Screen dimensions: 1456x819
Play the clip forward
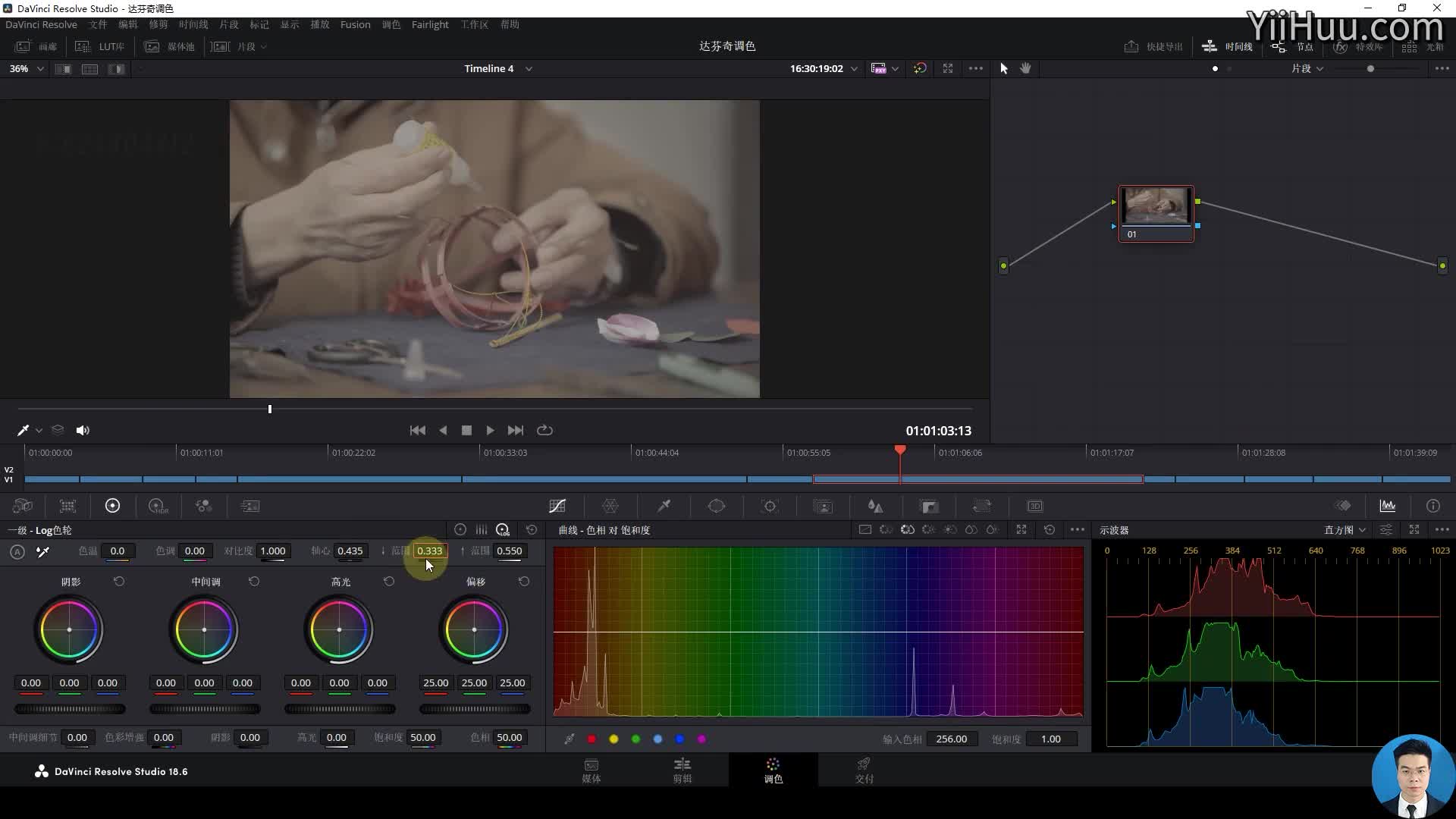coord(490,430)
